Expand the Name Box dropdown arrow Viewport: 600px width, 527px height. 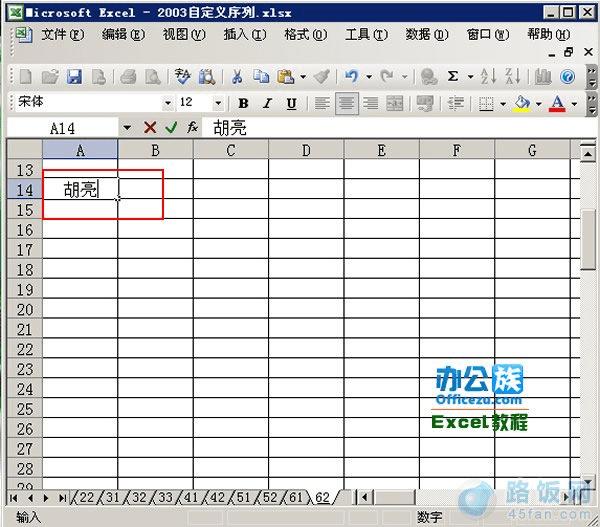(127, 127)
